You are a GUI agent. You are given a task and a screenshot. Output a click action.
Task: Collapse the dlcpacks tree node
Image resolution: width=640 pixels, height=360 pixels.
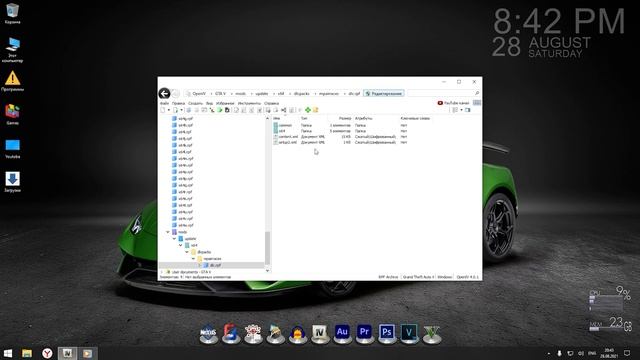187,252
